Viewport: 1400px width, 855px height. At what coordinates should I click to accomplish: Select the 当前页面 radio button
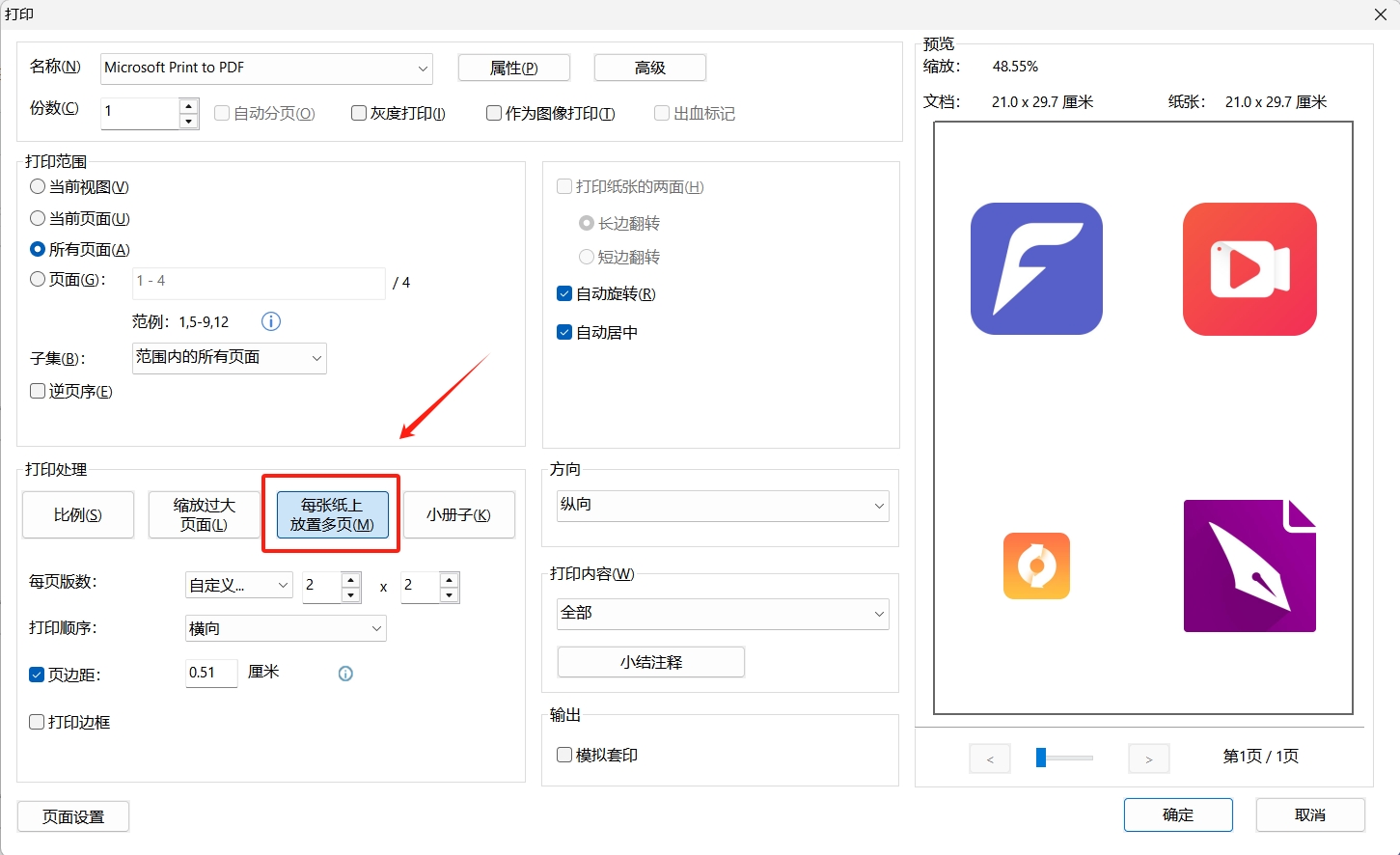coord(38,218)
